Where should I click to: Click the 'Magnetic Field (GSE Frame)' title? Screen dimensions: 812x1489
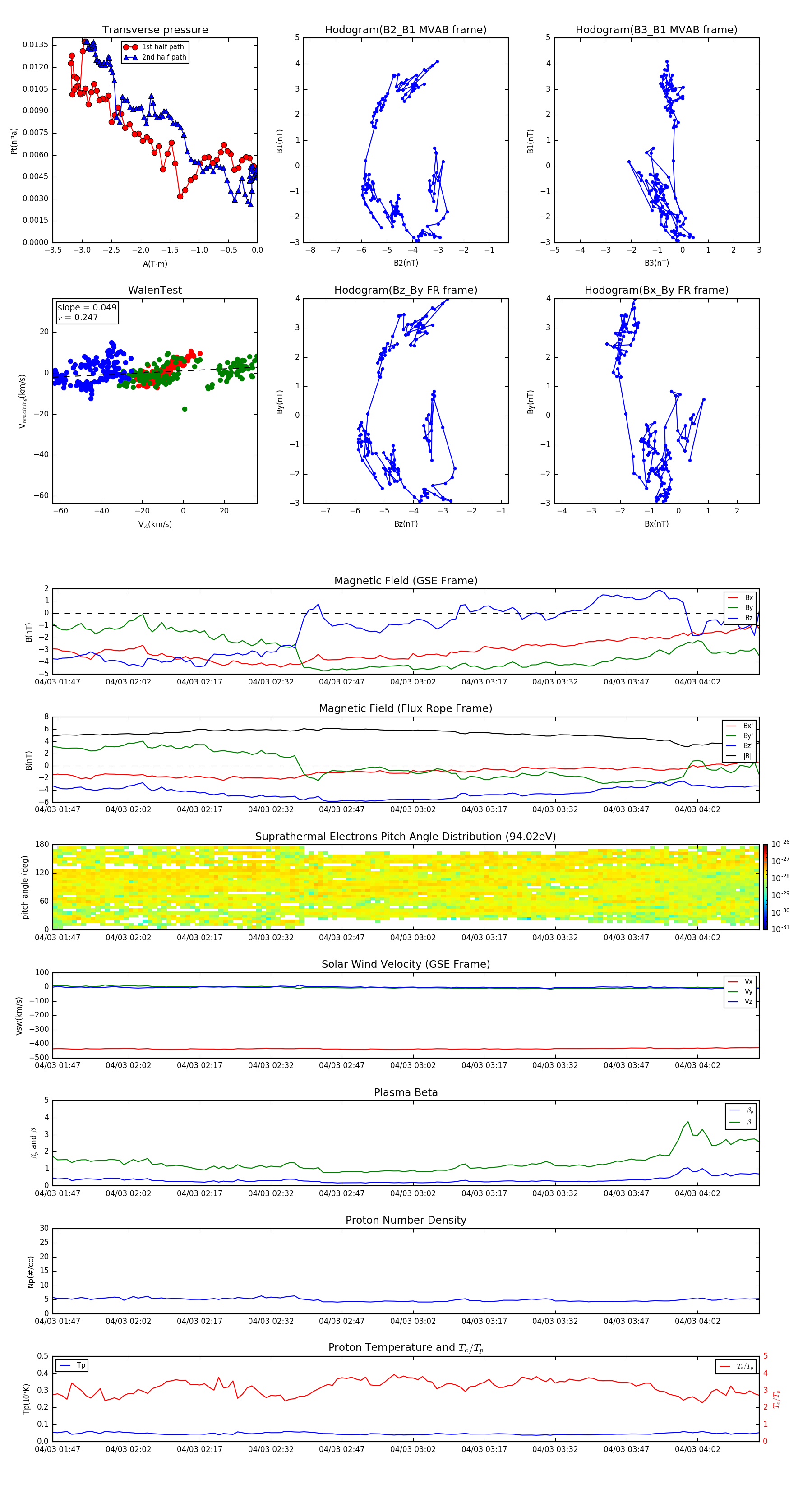[x=406, y=581]
